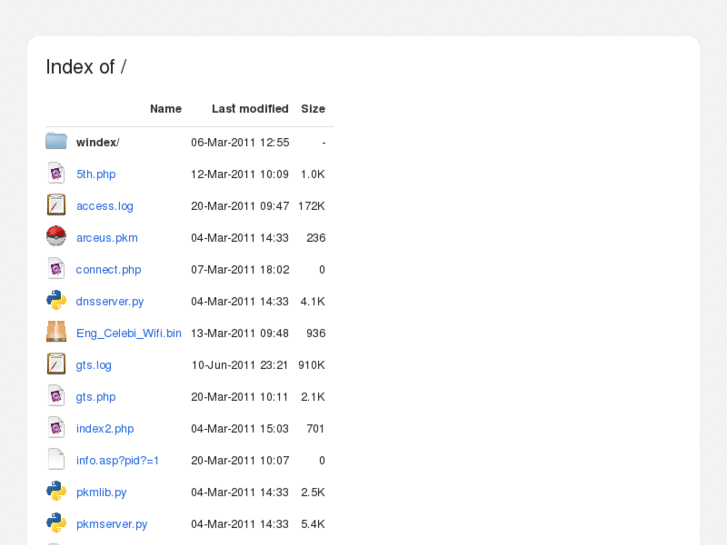Click the size value '910K'
Viewport: 727px width, 545px height.
(312, 365)
